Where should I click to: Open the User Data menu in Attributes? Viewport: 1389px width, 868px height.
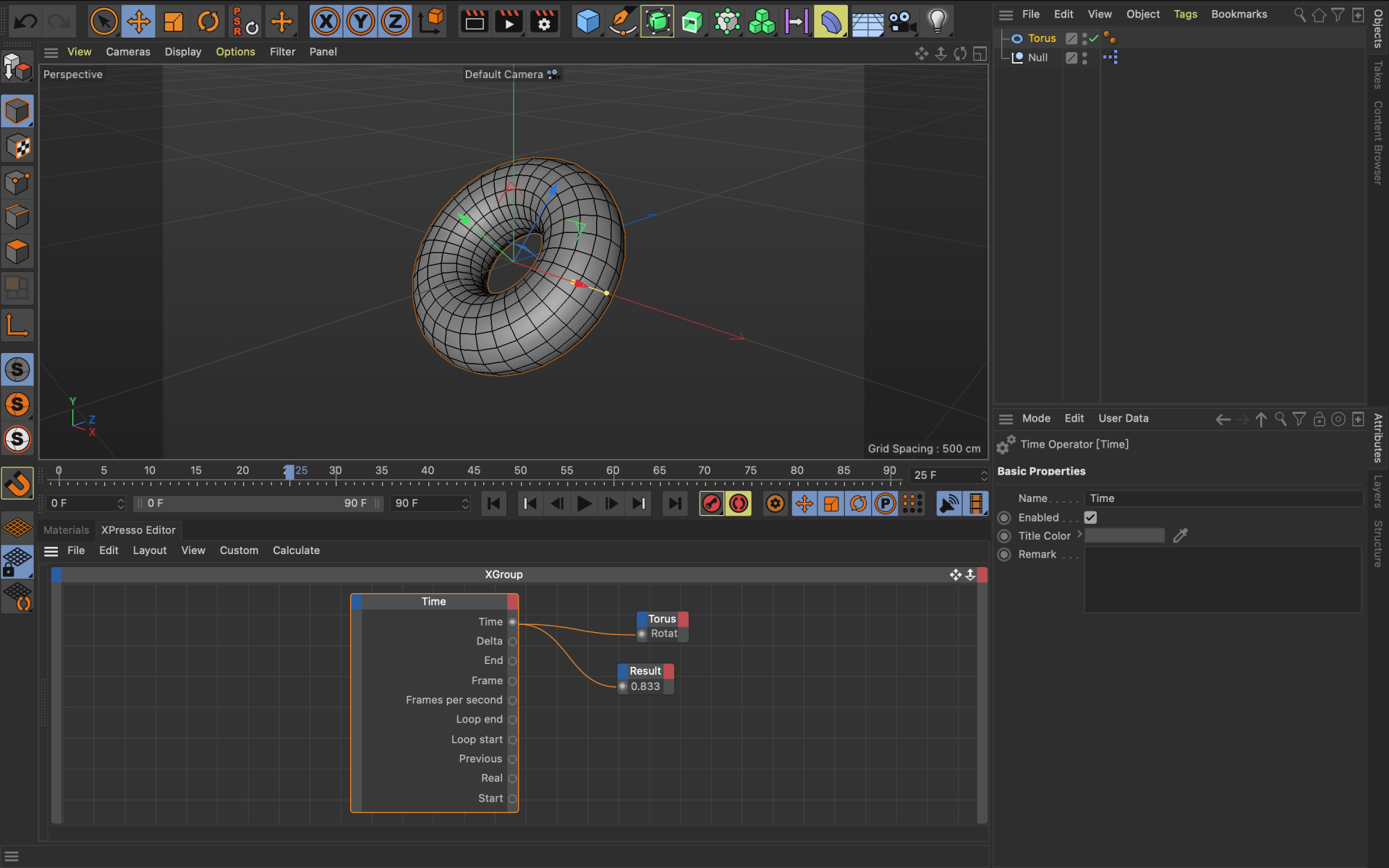click(x=1123, y=419)
